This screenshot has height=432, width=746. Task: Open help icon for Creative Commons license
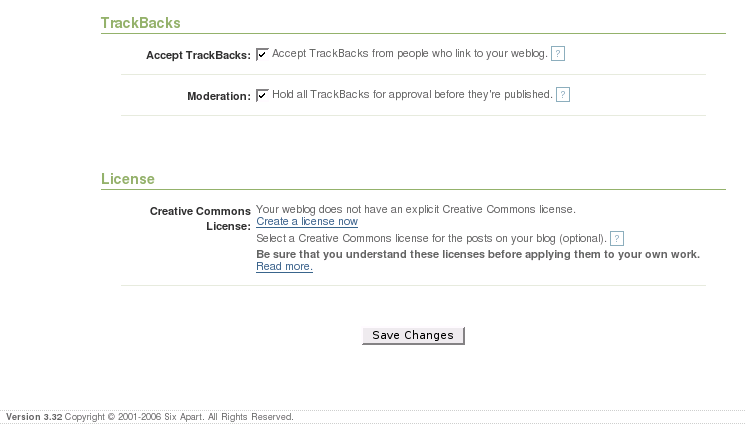point(617,238)
